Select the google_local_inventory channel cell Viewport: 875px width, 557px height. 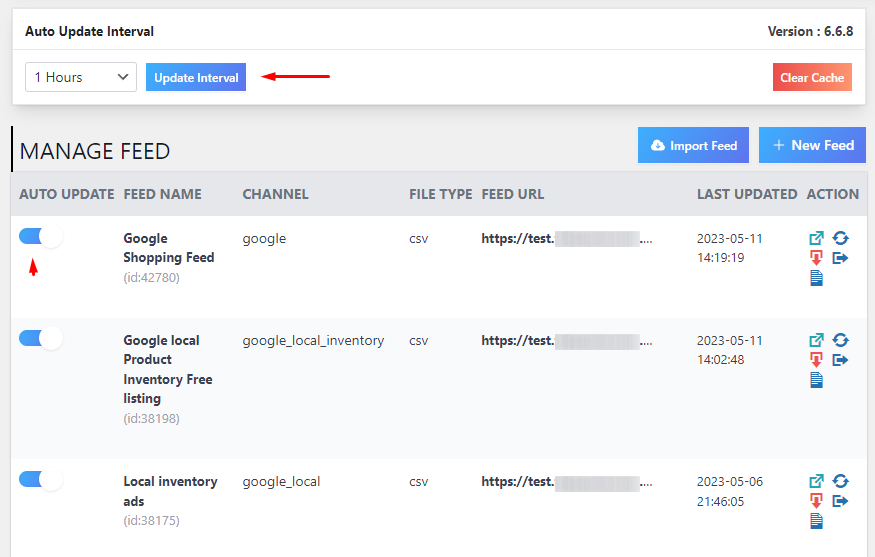[x=313, y=340]
